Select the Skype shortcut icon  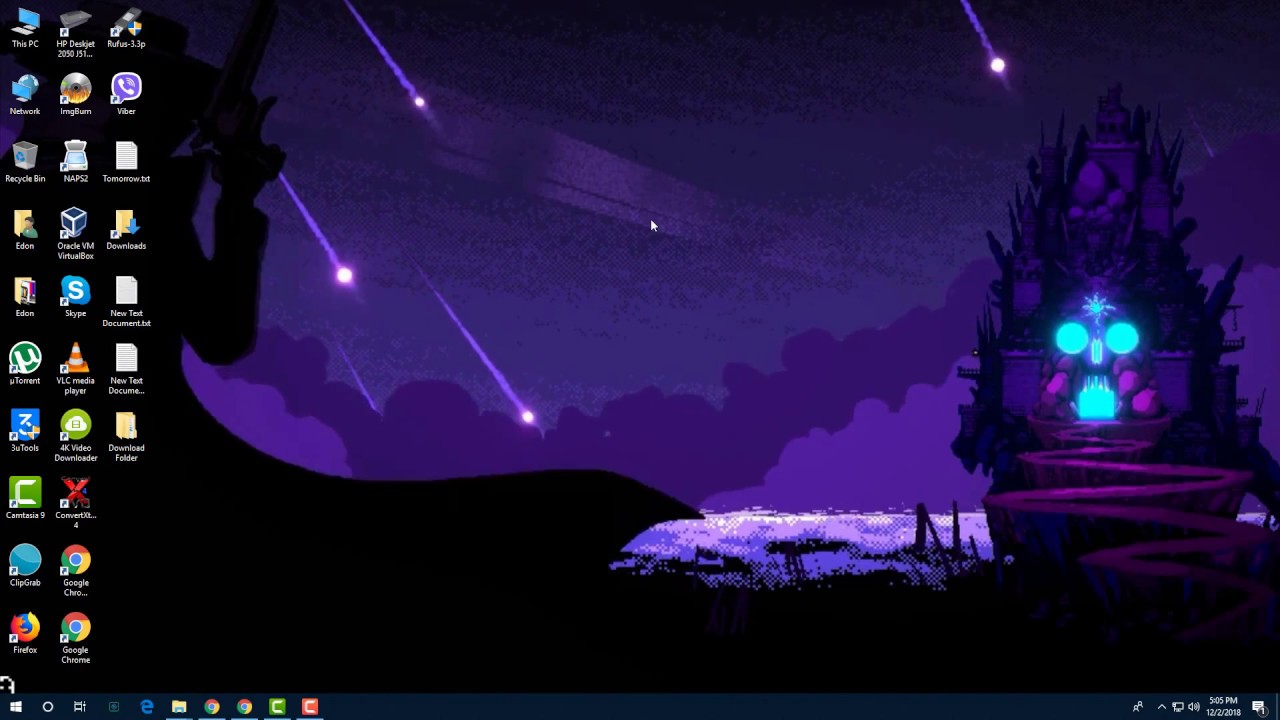click(x=75, y=296)
